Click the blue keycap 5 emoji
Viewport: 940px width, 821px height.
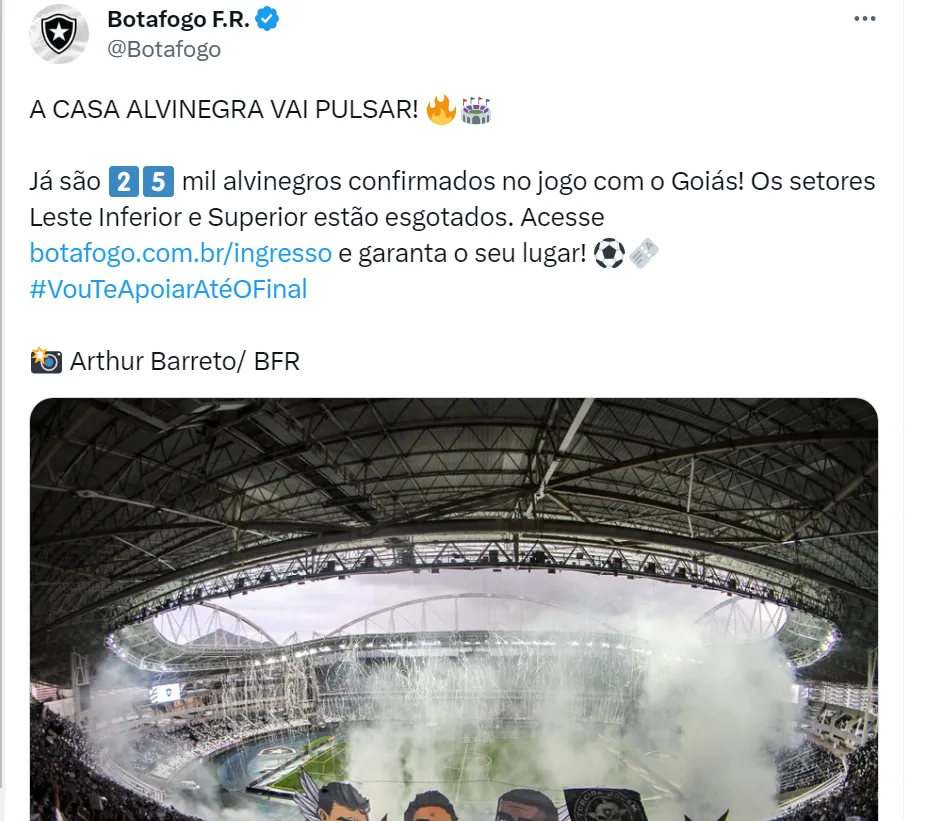pos(158,182)
